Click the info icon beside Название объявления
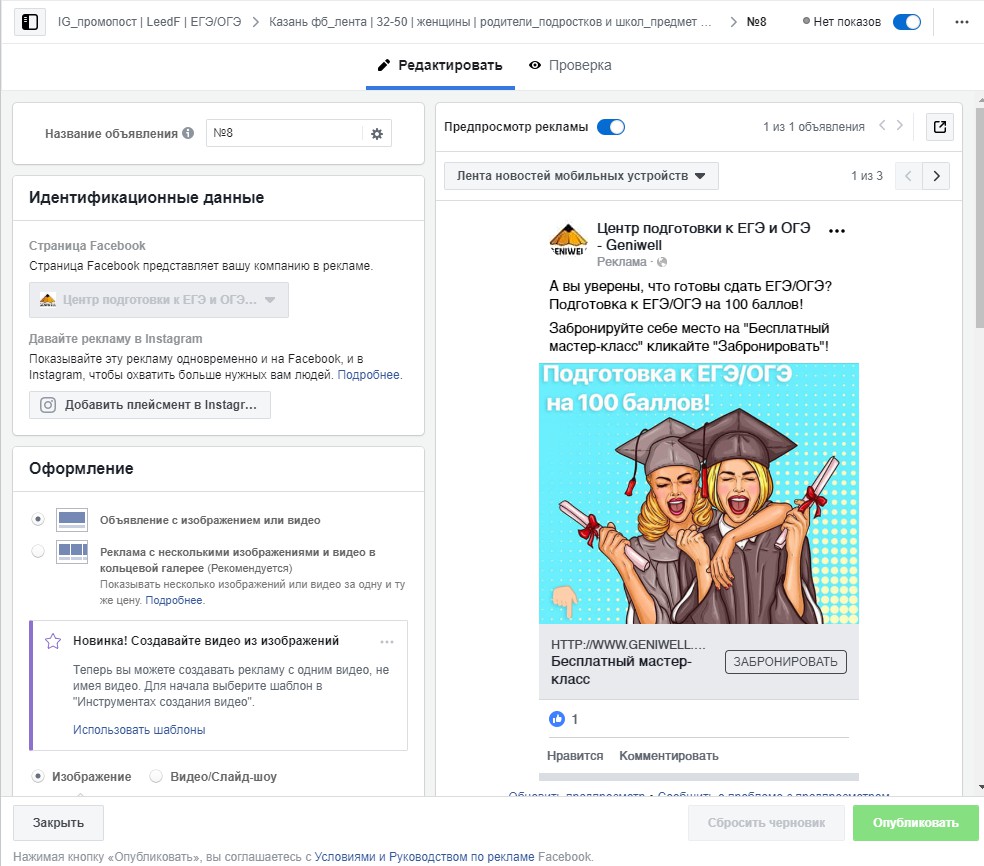This screenshot has width=984, height=866. pos(188,133)
